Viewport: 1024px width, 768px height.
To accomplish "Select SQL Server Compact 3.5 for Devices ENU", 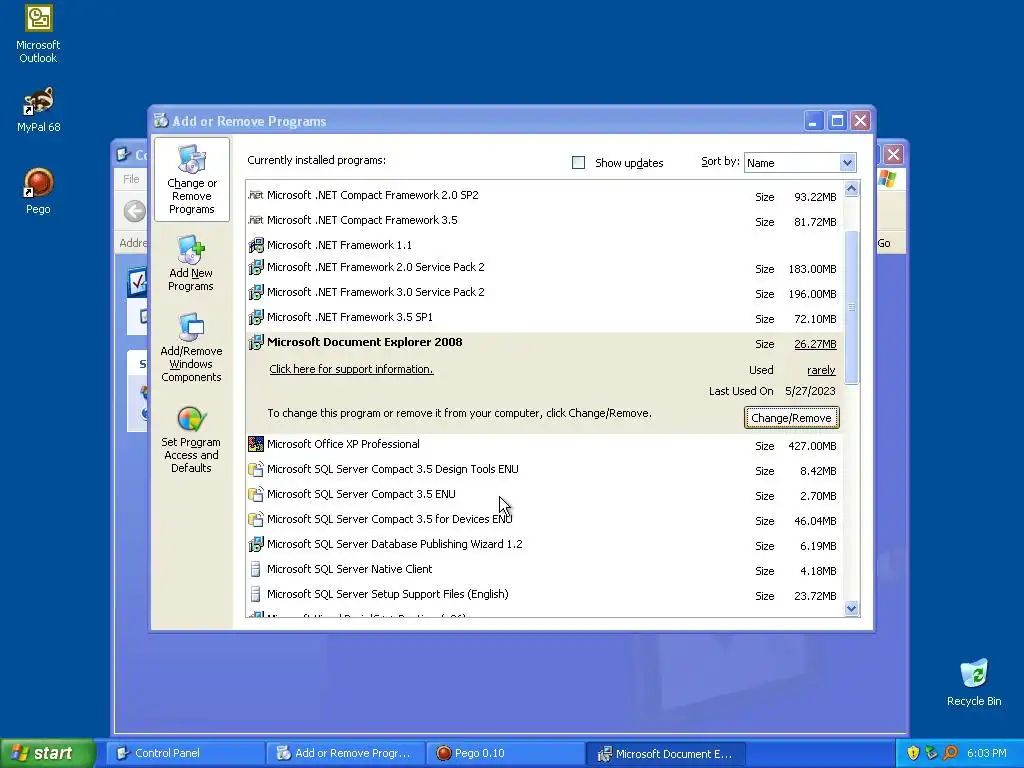I will coord(544,519).
